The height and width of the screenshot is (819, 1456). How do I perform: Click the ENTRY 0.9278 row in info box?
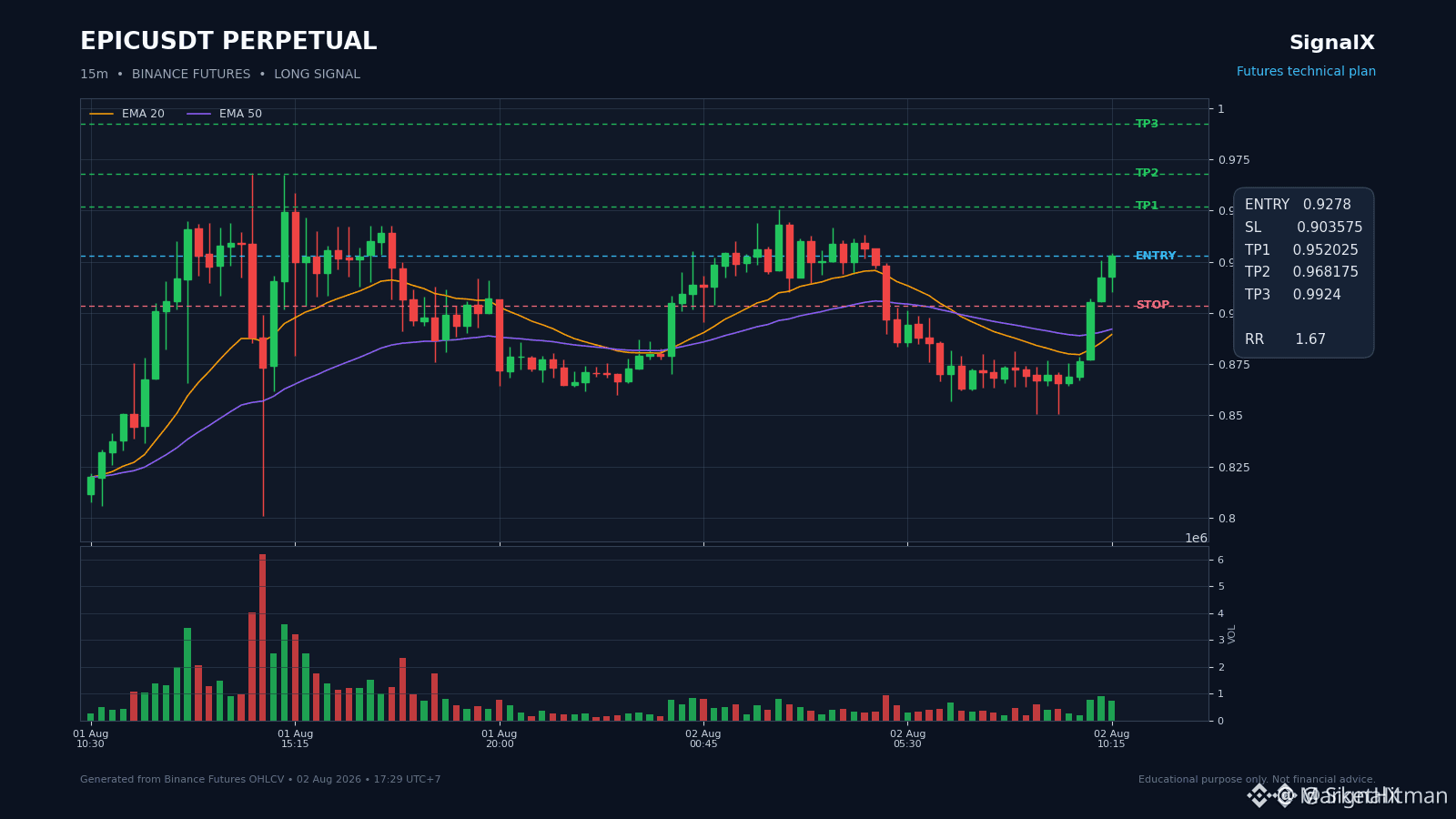(x=1298, y=205)
